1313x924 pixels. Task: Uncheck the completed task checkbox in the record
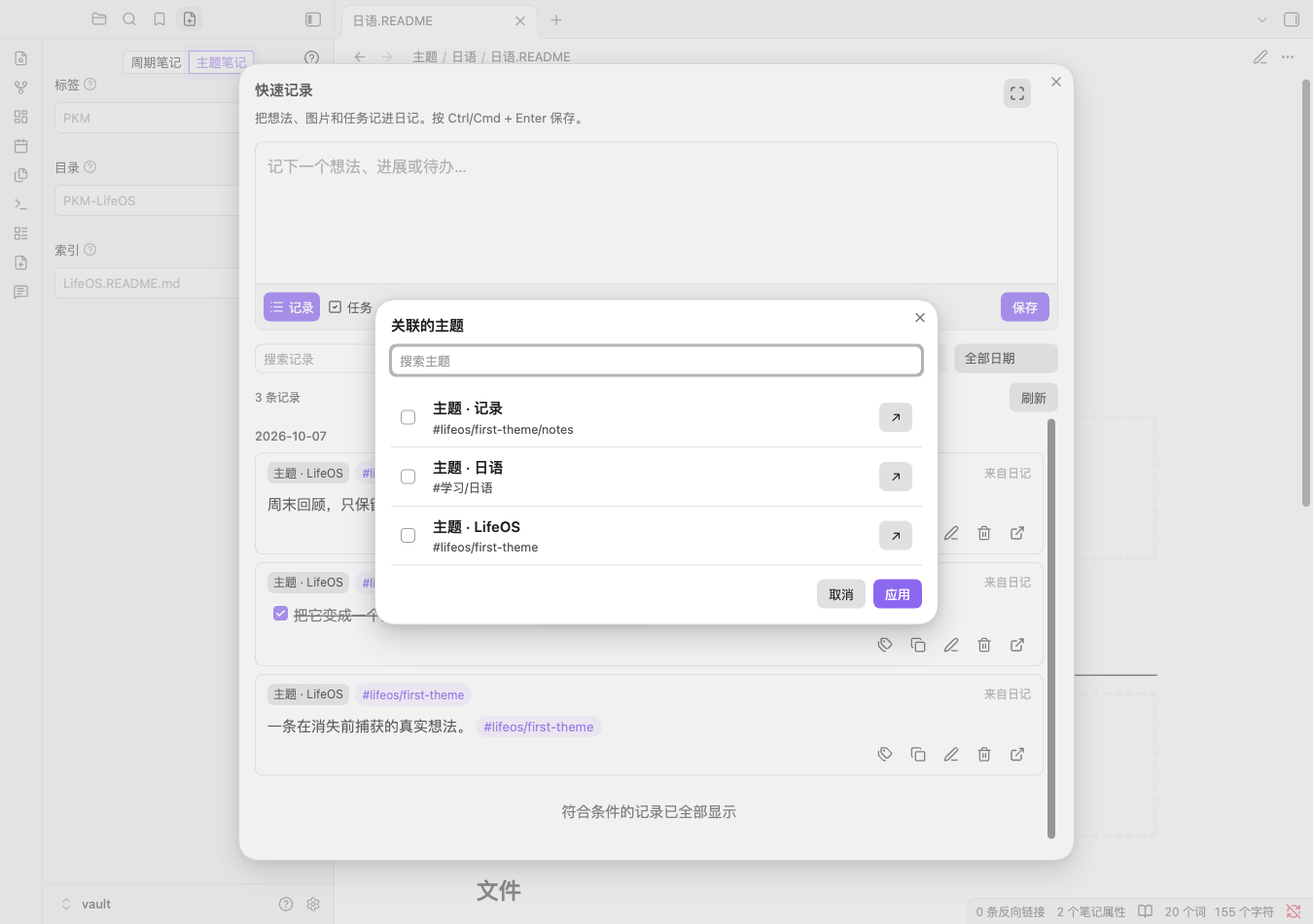click(280, 614)
